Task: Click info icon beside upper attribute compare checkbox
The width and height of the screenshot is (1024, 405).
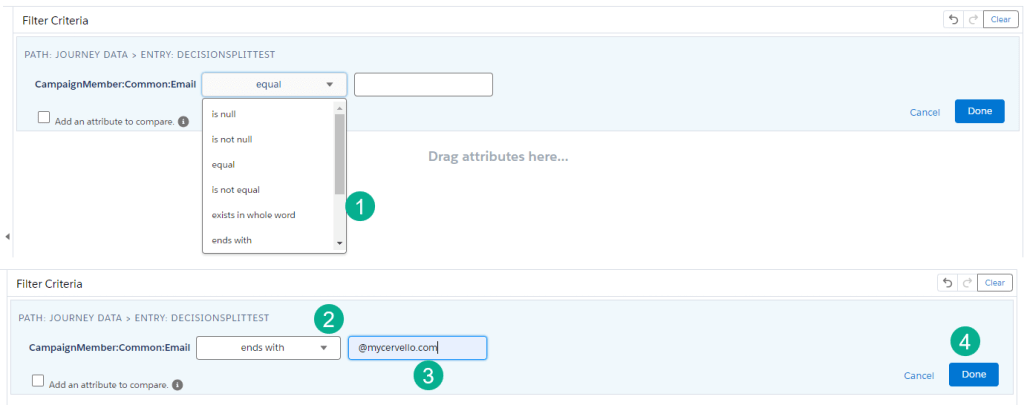Action: 183,121
